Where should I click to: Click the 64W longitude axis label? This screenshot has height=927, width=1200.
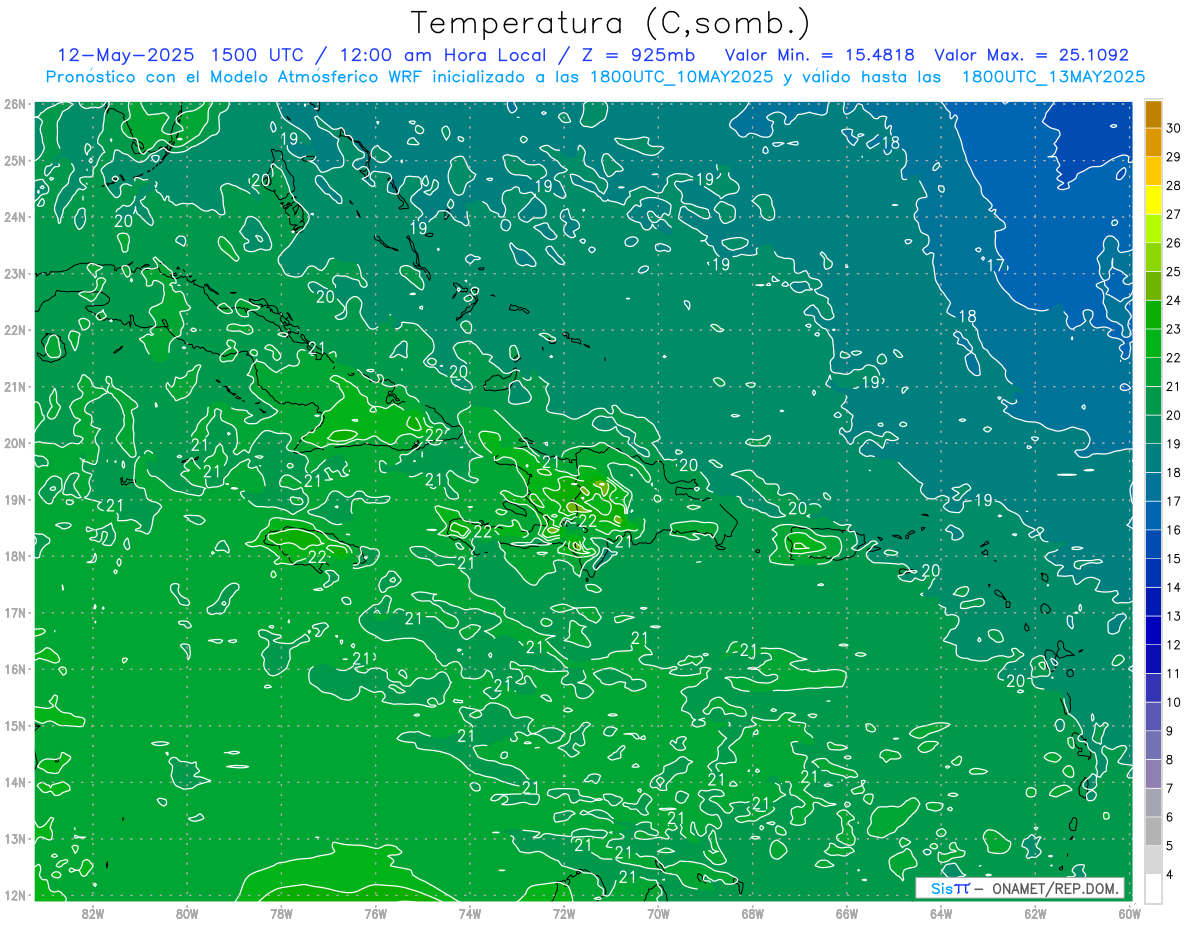pos(941,913)
